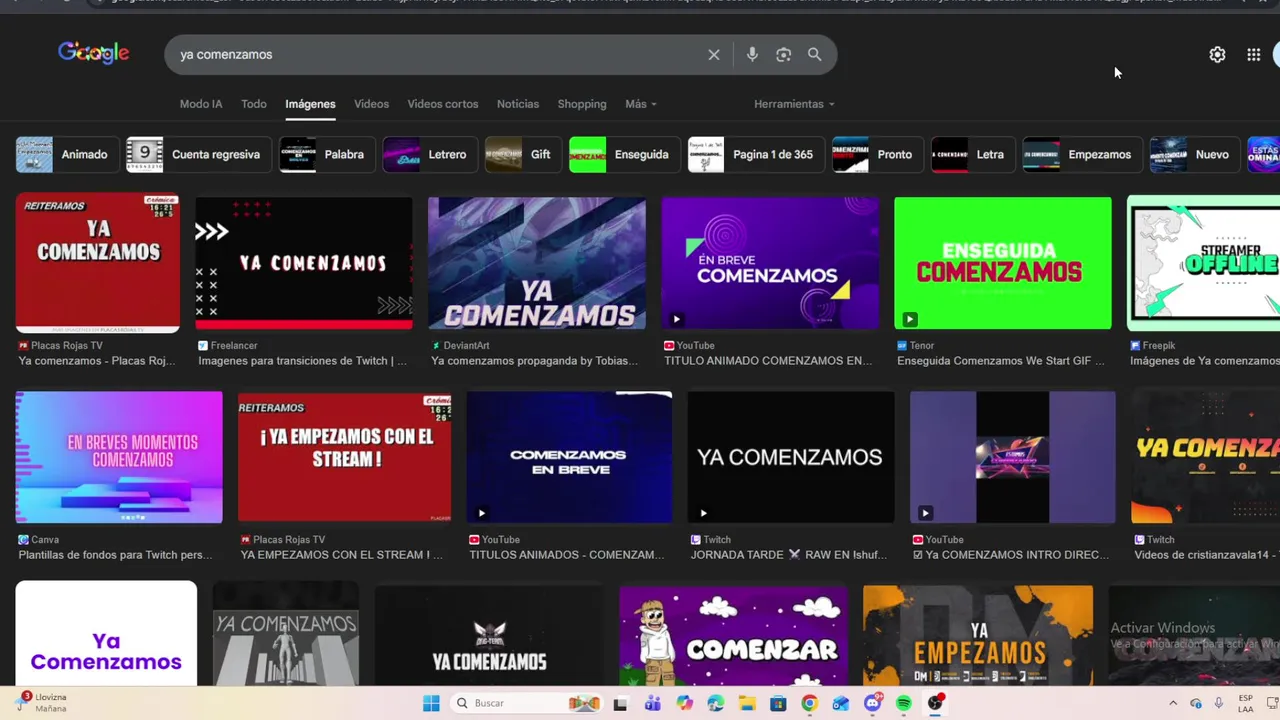Open the Freepik 'Streamer Offline' image
This screenshot has width=1280, height=720.
click(1204, 263)
